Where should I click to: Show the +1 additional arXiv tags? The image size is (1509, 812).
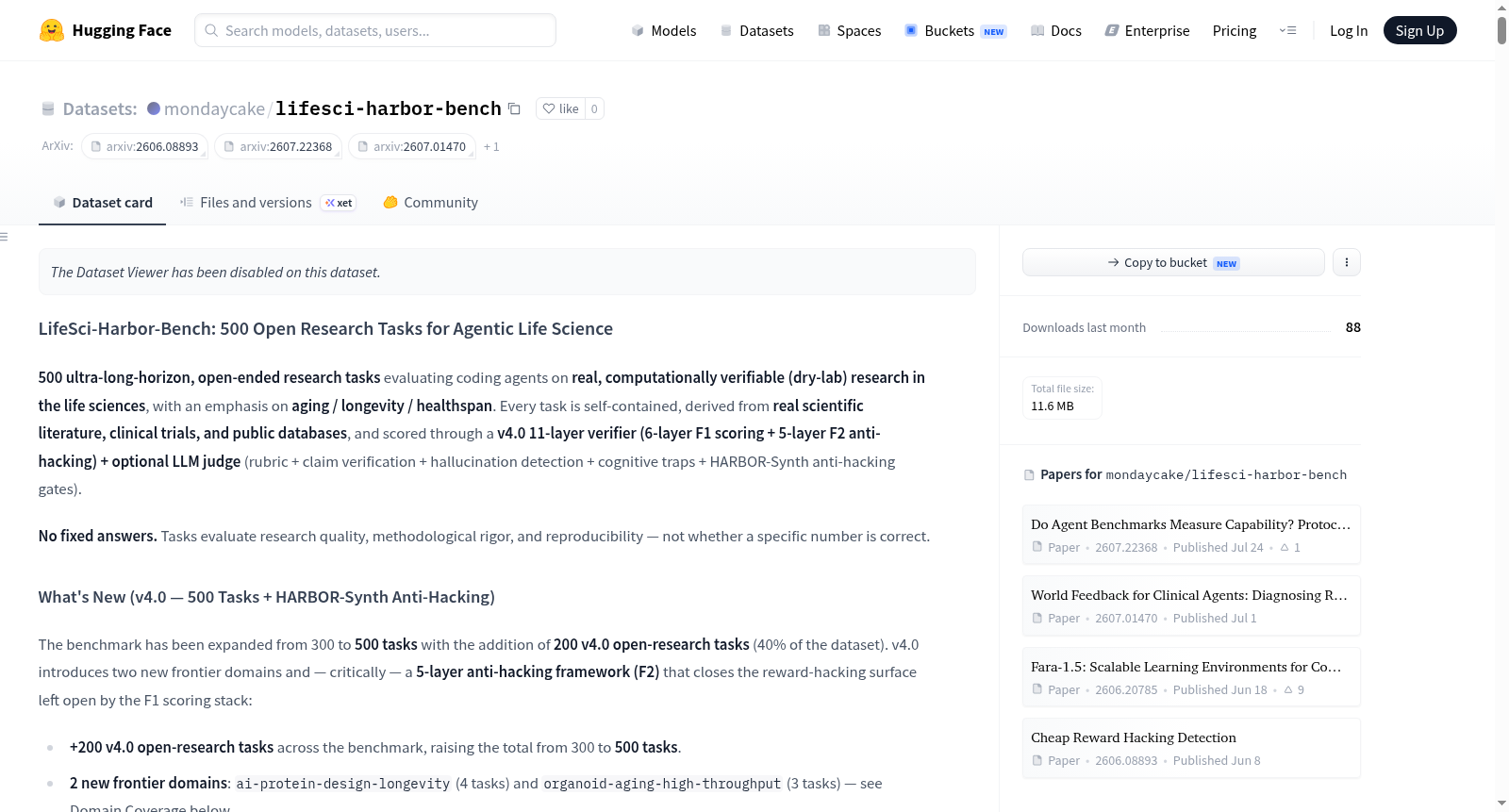(x=491, y=147)
